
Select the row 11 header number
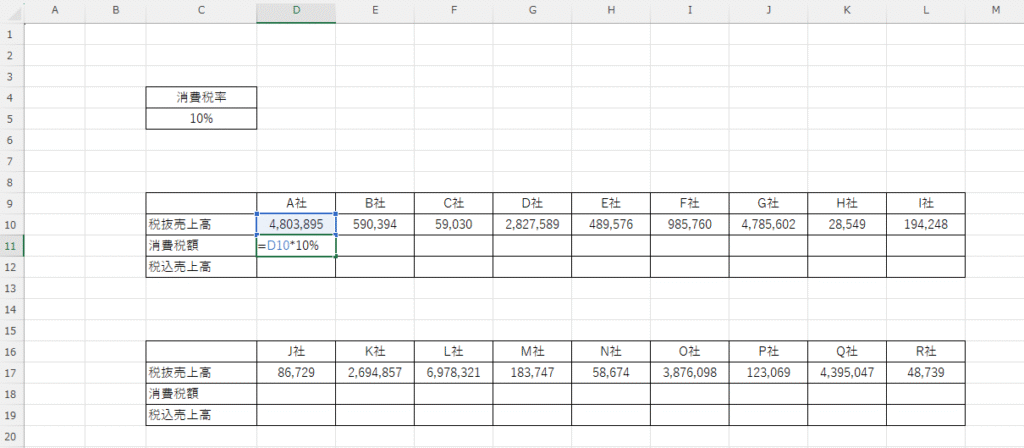click(x=11, y=245)
